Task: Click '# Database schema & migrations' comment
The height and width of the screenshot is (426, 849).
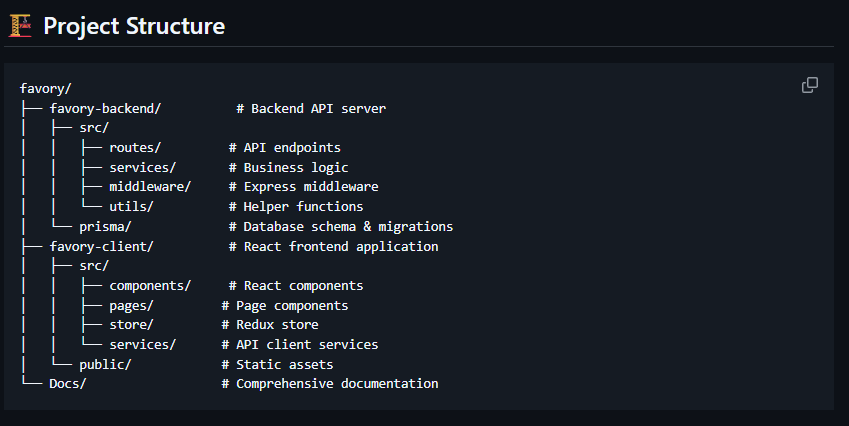Action: point(341,226)
